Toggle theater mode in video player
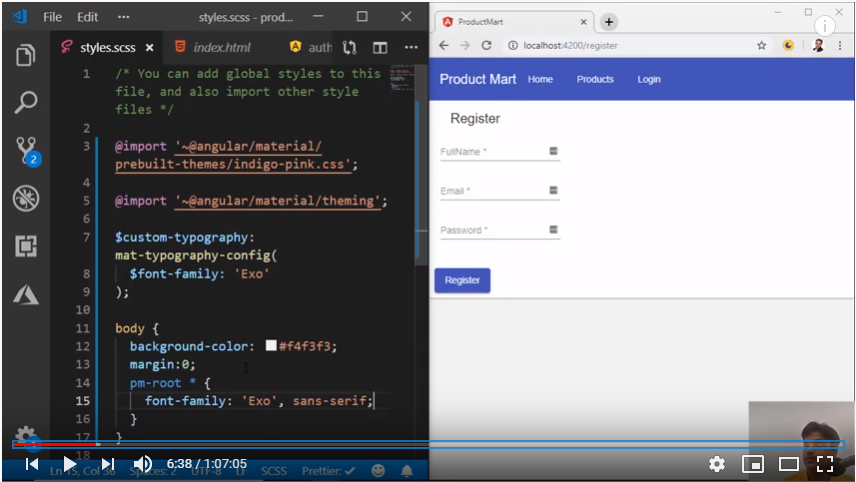Viewport: 856px width, 482px height. [789, 464]
